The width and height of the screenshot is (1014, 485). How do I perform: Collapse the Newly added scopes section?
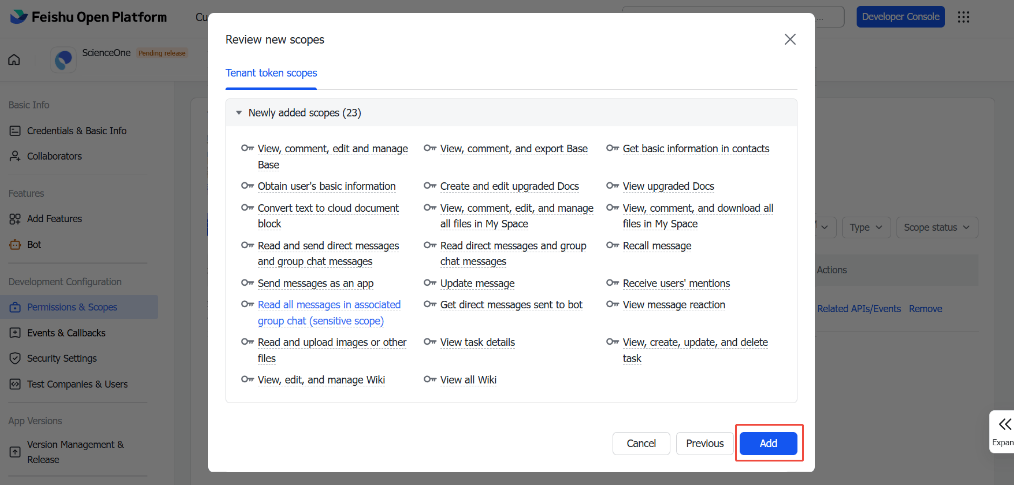239,113
